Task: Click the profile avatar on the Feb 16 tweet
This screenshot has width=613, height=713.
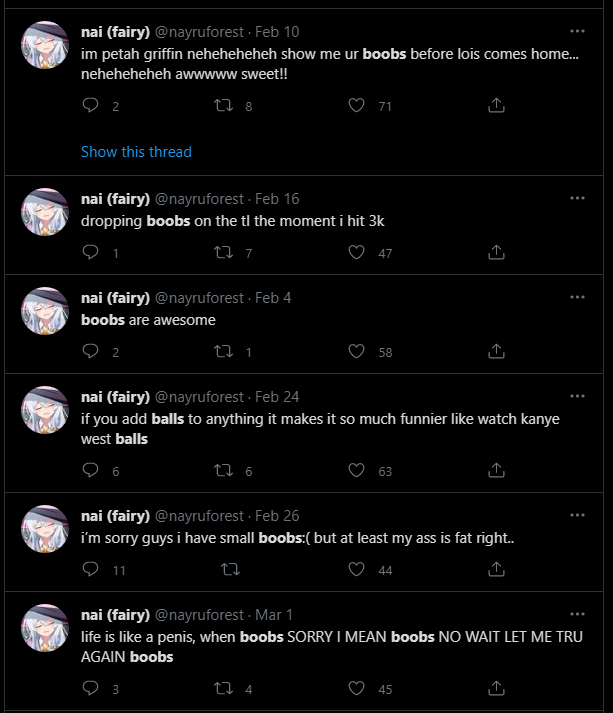Action: point(45,211)
